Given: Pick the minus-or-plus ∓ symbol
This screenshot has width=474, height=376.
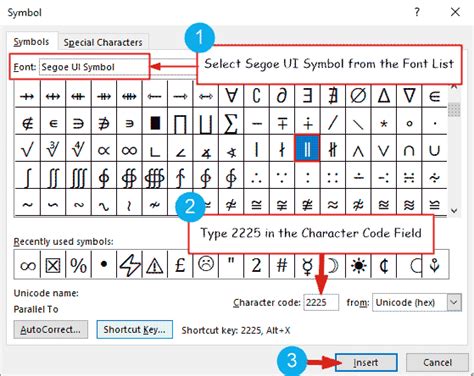Looking at the screenshot, I should [x=282, y=123].
